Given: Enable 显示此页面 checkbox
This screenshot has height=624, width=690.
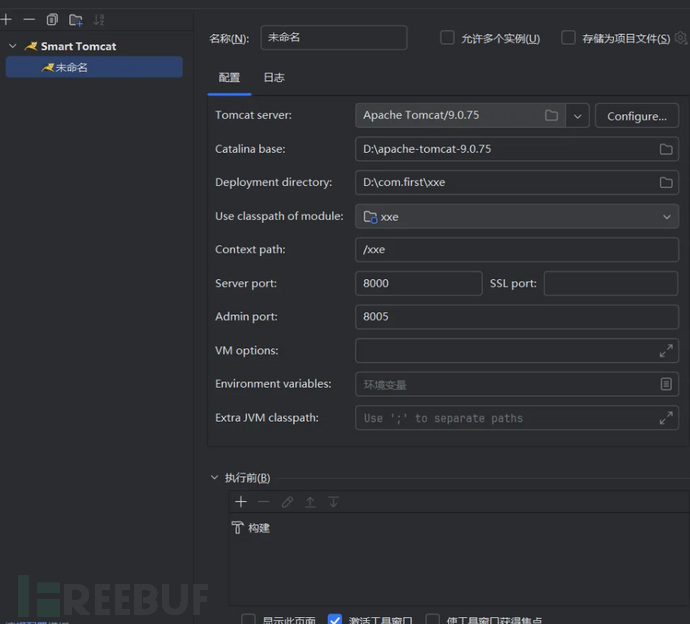Looking at the screenshot, I should click(x=248, y=620).
